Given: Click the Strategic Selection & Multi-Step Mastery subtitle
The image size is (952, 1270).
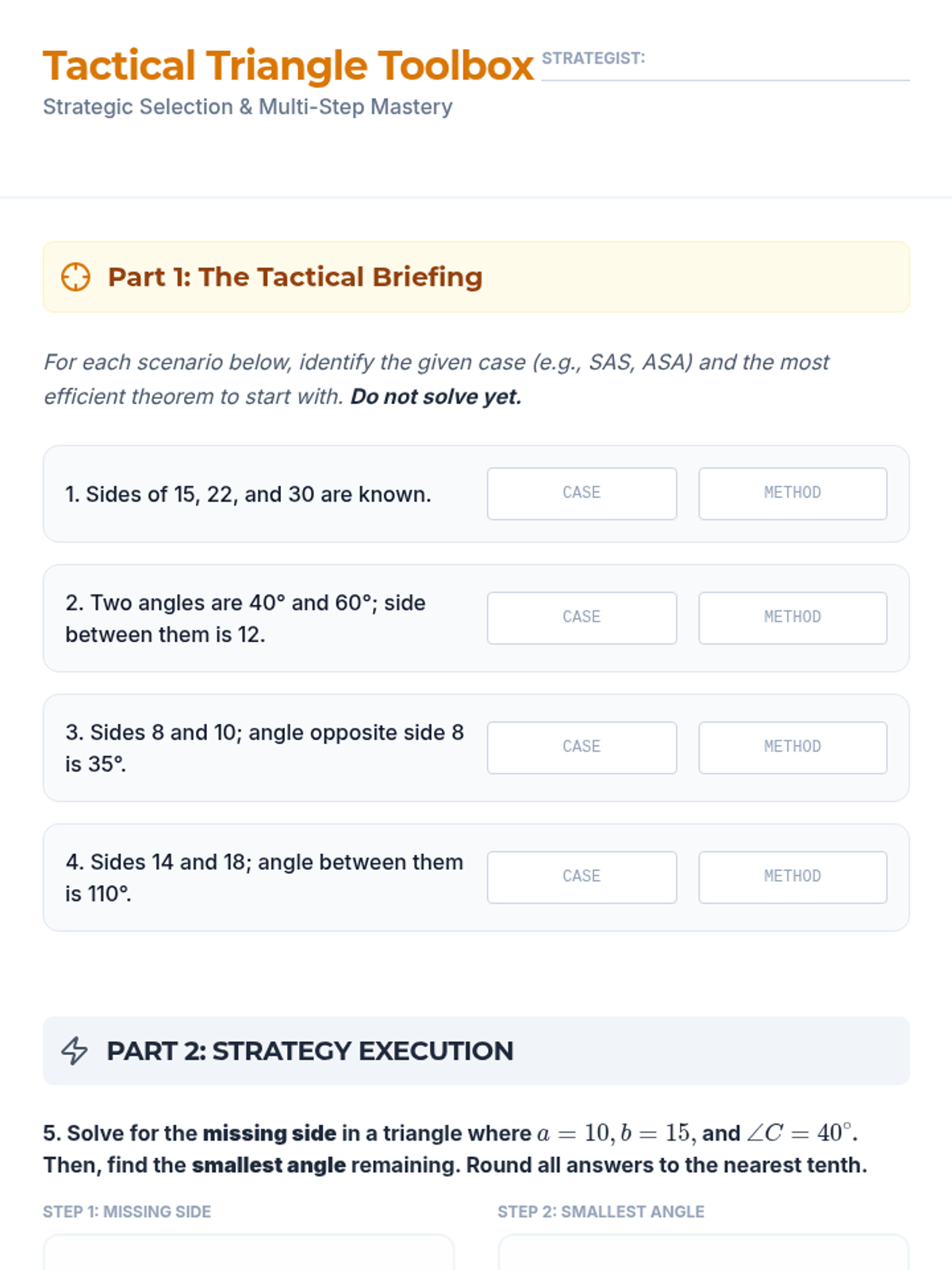Looking at the screenshot, I should click(248, 107).
